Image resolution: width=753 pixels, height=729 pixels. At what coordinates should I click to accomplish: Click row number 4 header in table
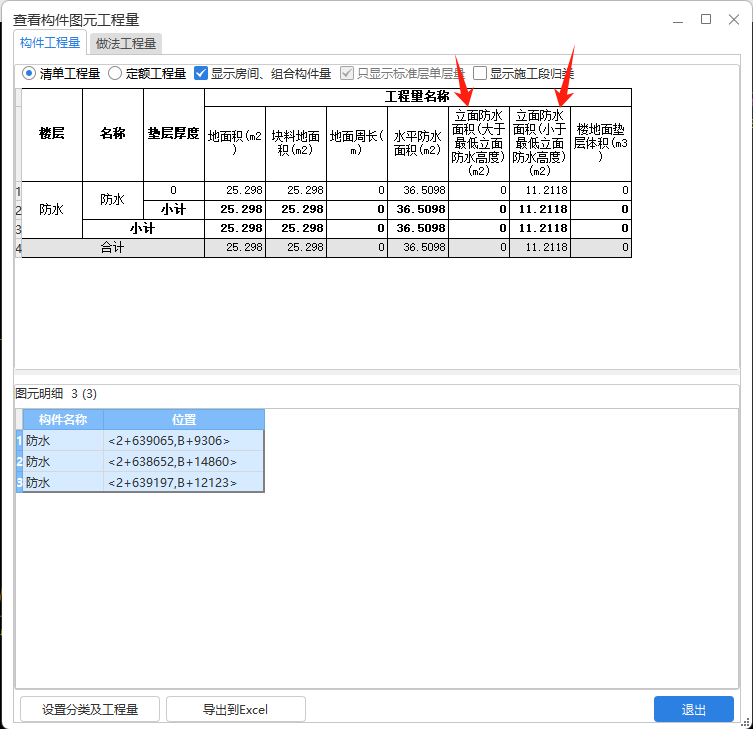[18, 248]
